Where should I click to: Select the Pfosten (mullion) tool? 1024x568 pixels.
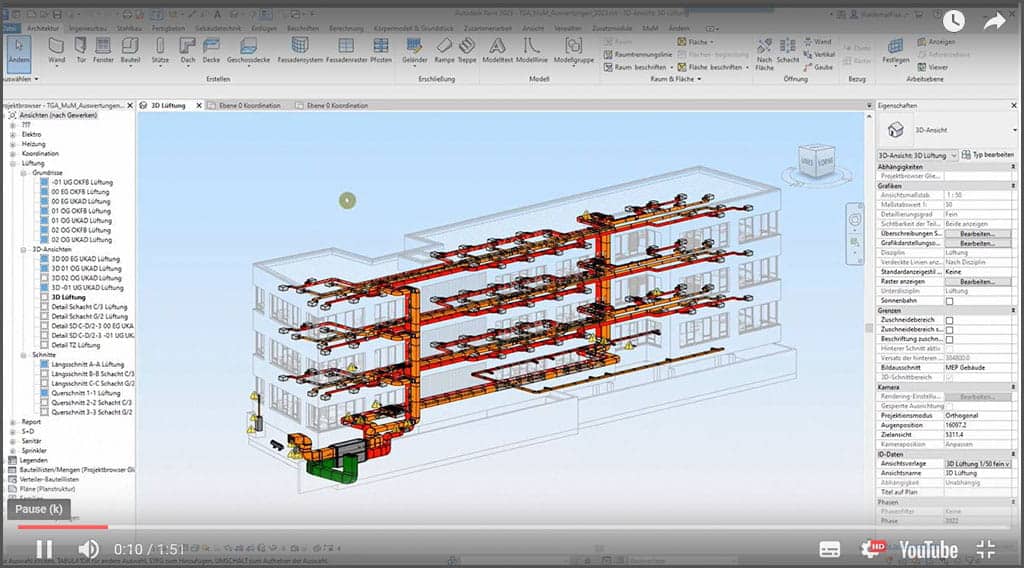(381, 50)
